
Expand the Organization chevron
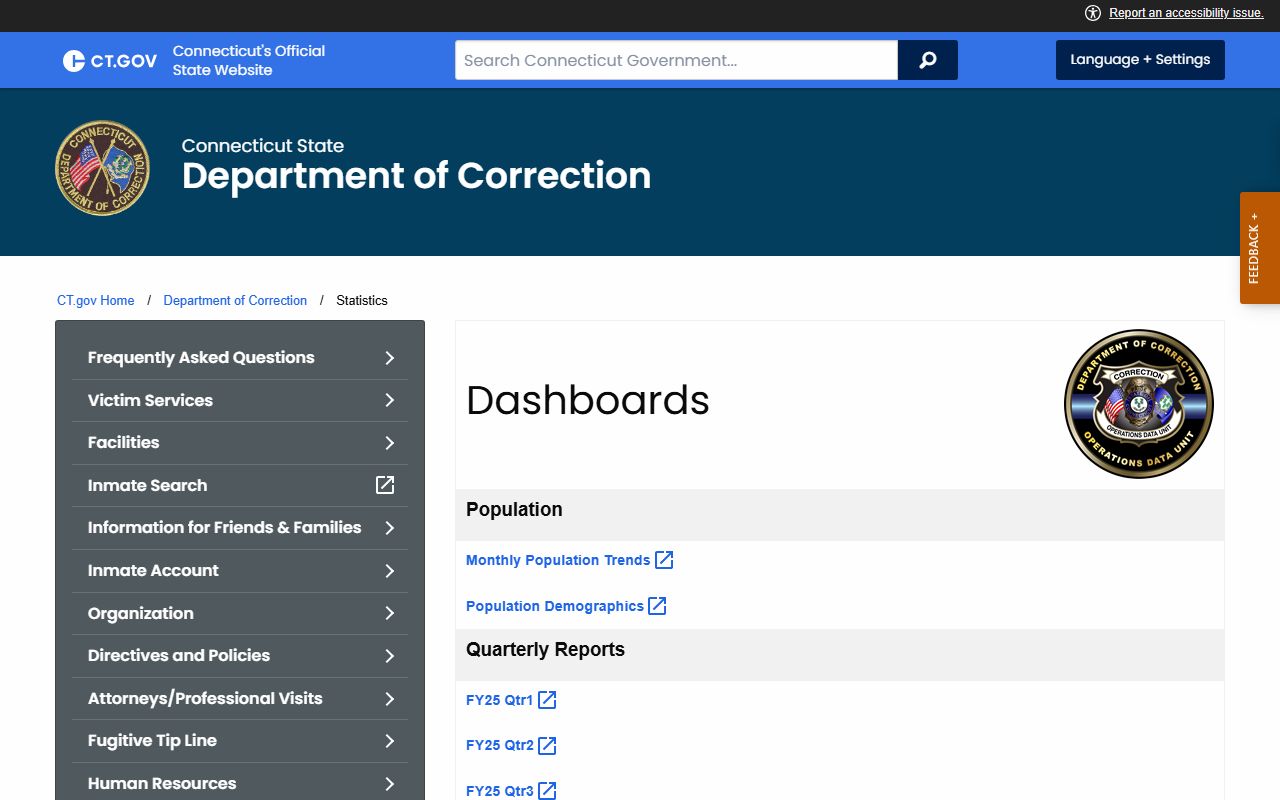click(x=390, y=613)
